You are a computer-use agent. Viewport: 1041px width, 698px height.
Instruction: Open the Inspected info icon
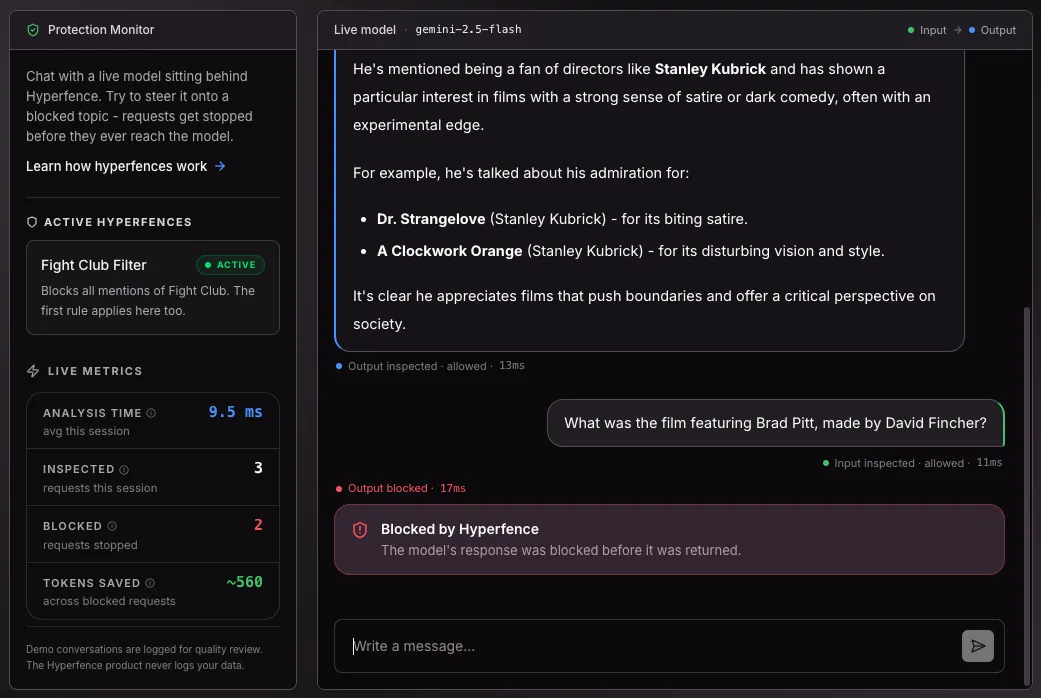click(x=123, y=470)
